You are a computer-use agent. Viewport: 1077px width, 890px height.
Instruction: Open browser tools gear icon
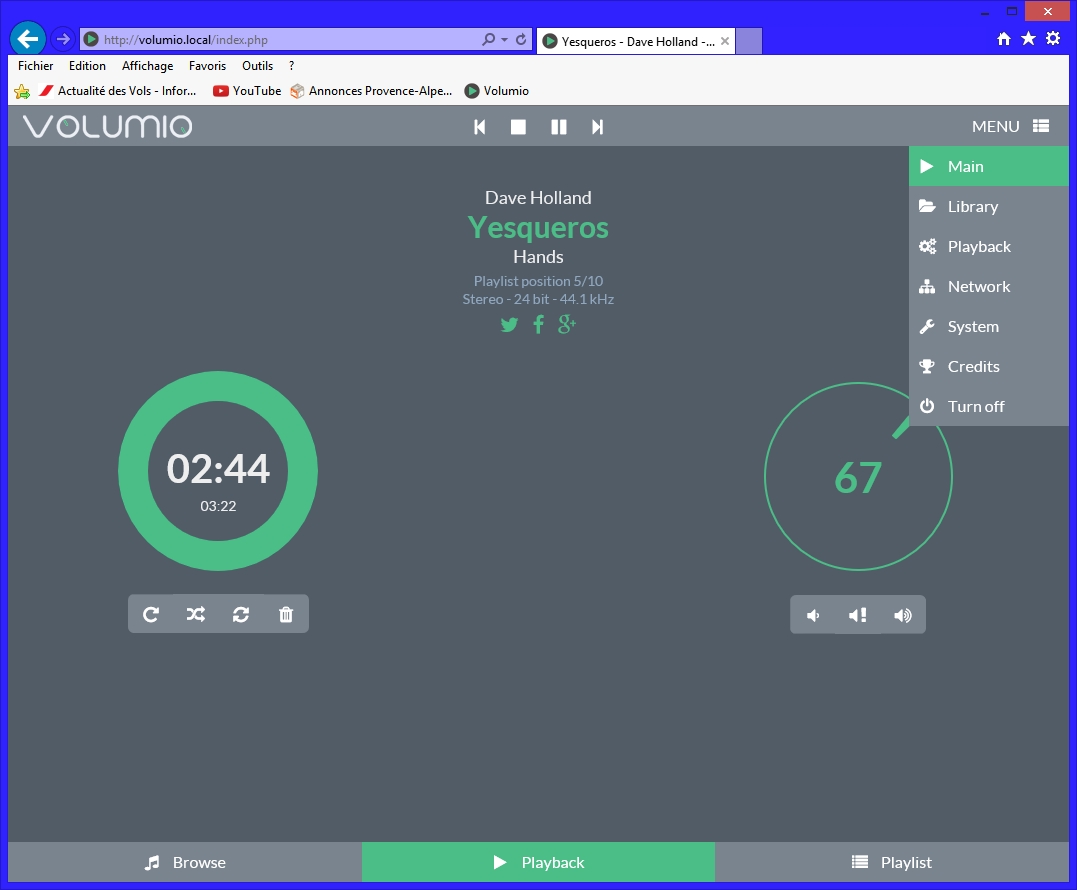pyautogui.click(x=1053, y=38)
